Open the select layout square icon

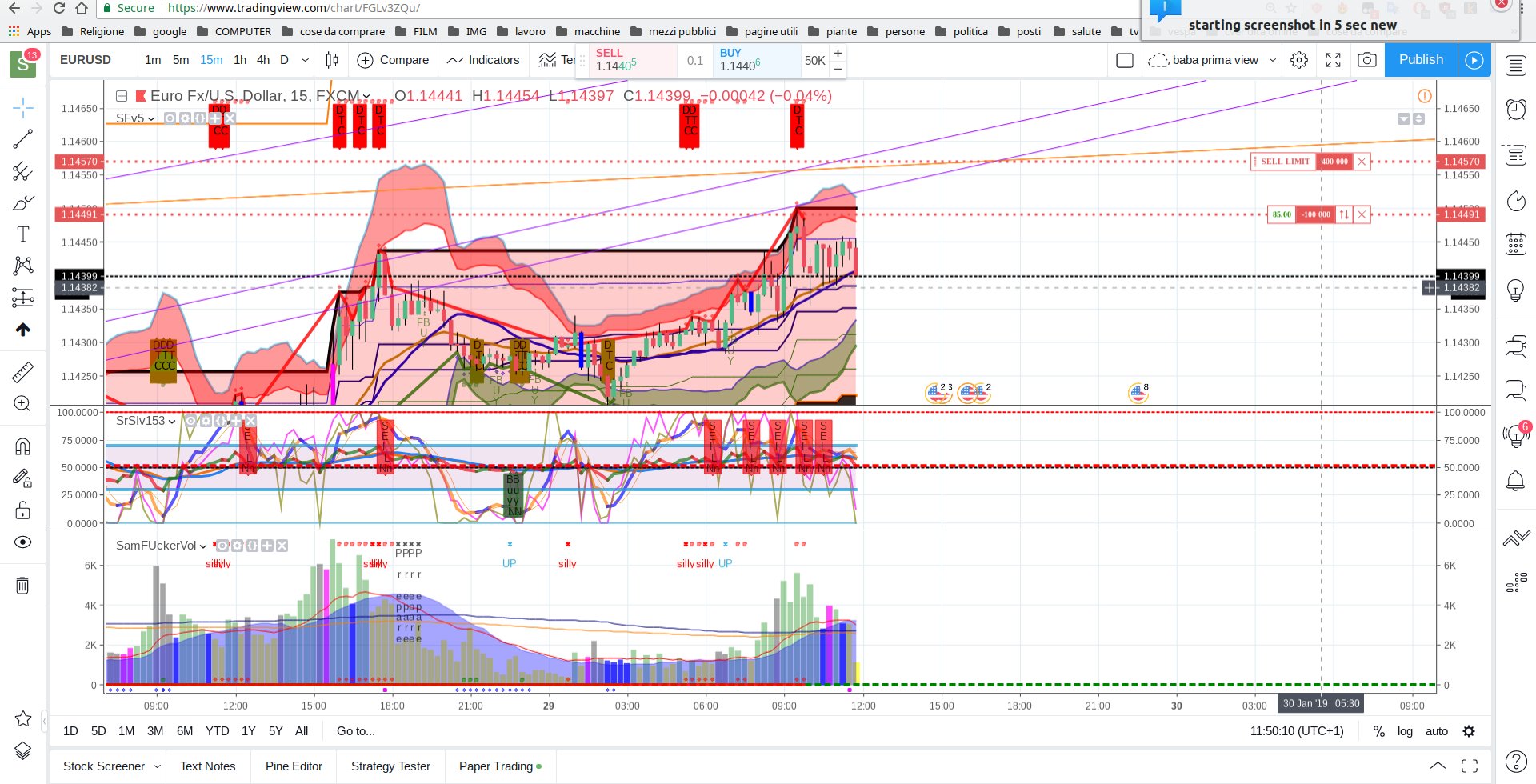pos(1125,60)
